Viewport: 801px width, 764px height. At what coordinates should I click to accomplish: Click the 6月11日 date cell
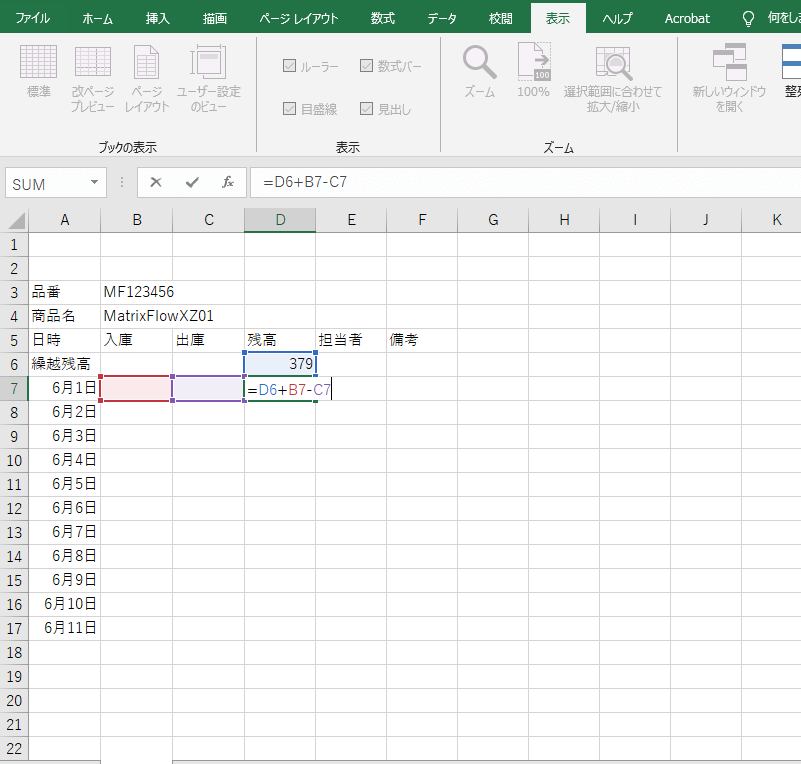pyautogui.click(x=64, y=628)
